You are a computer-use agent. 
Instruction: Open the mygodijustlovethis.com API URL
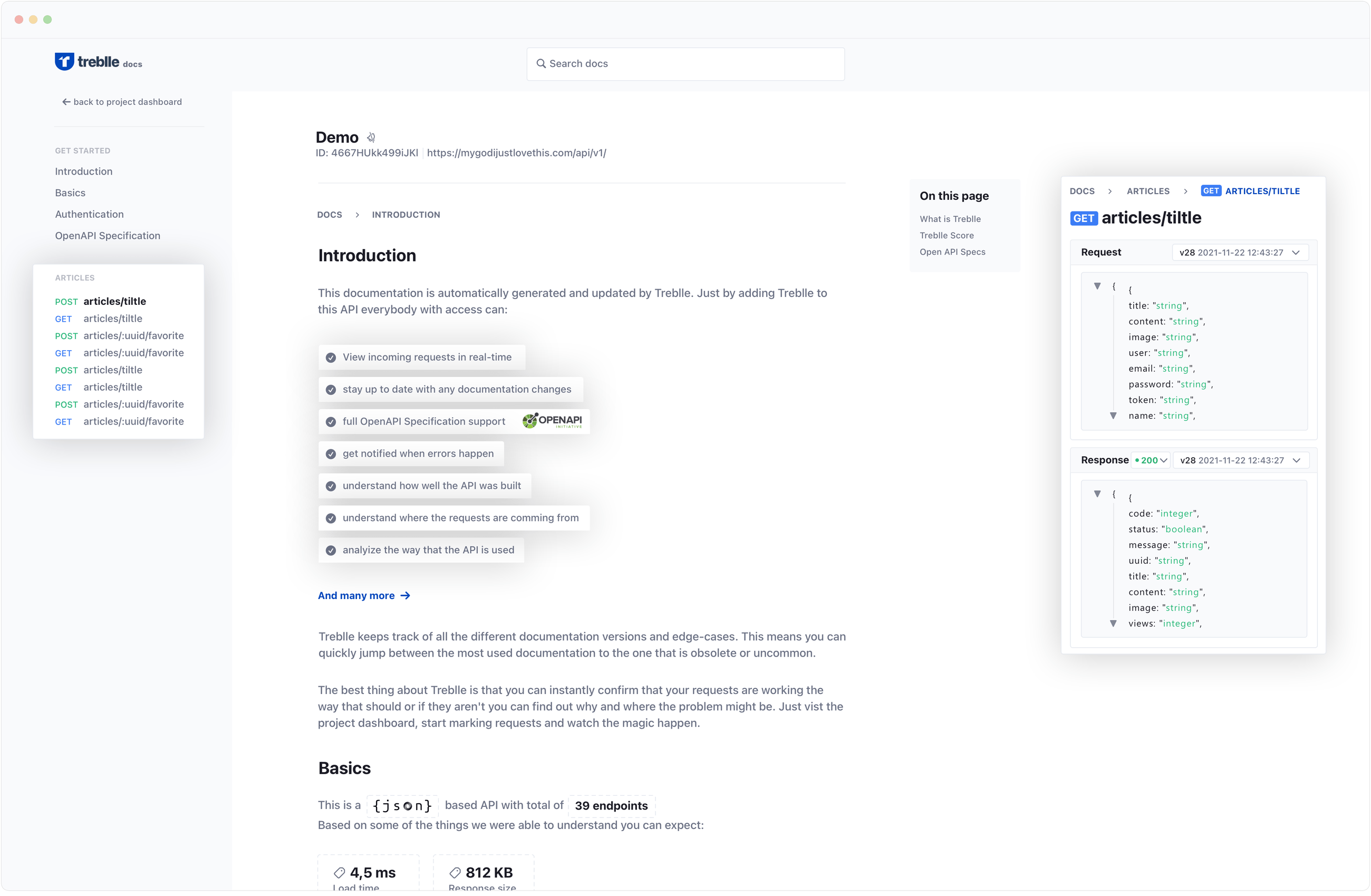click(x=516, y=153)
